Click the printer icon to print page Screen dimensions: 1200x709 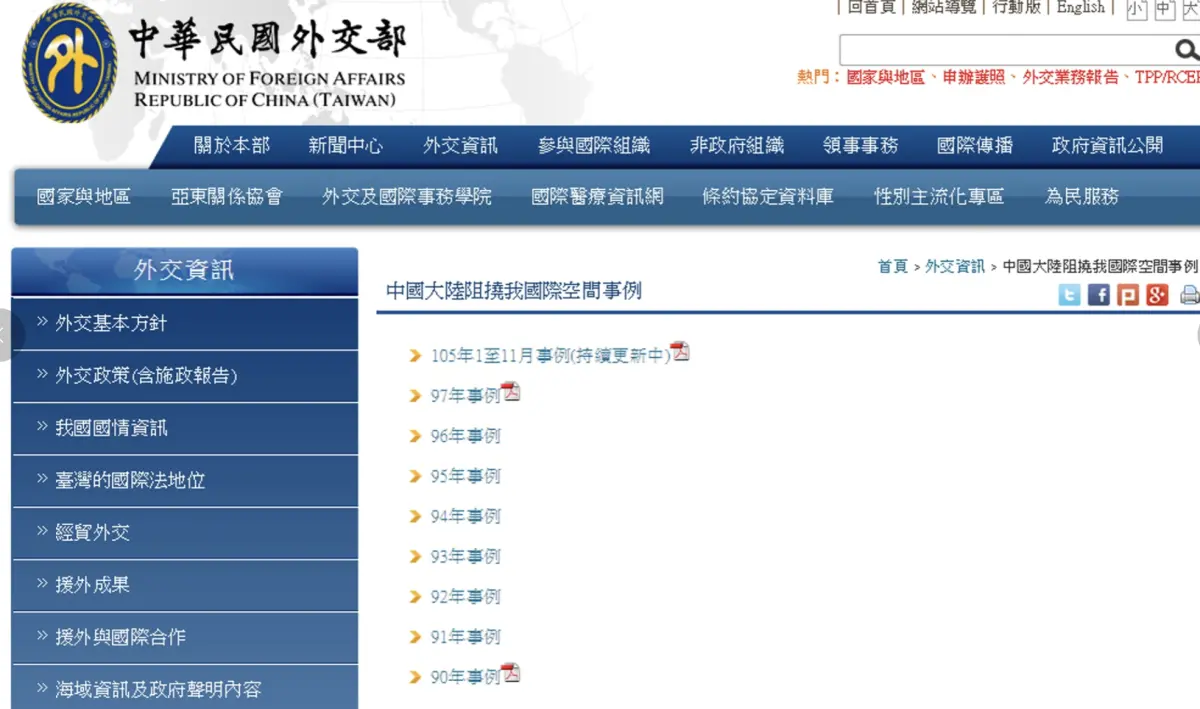pos(1189,294)
